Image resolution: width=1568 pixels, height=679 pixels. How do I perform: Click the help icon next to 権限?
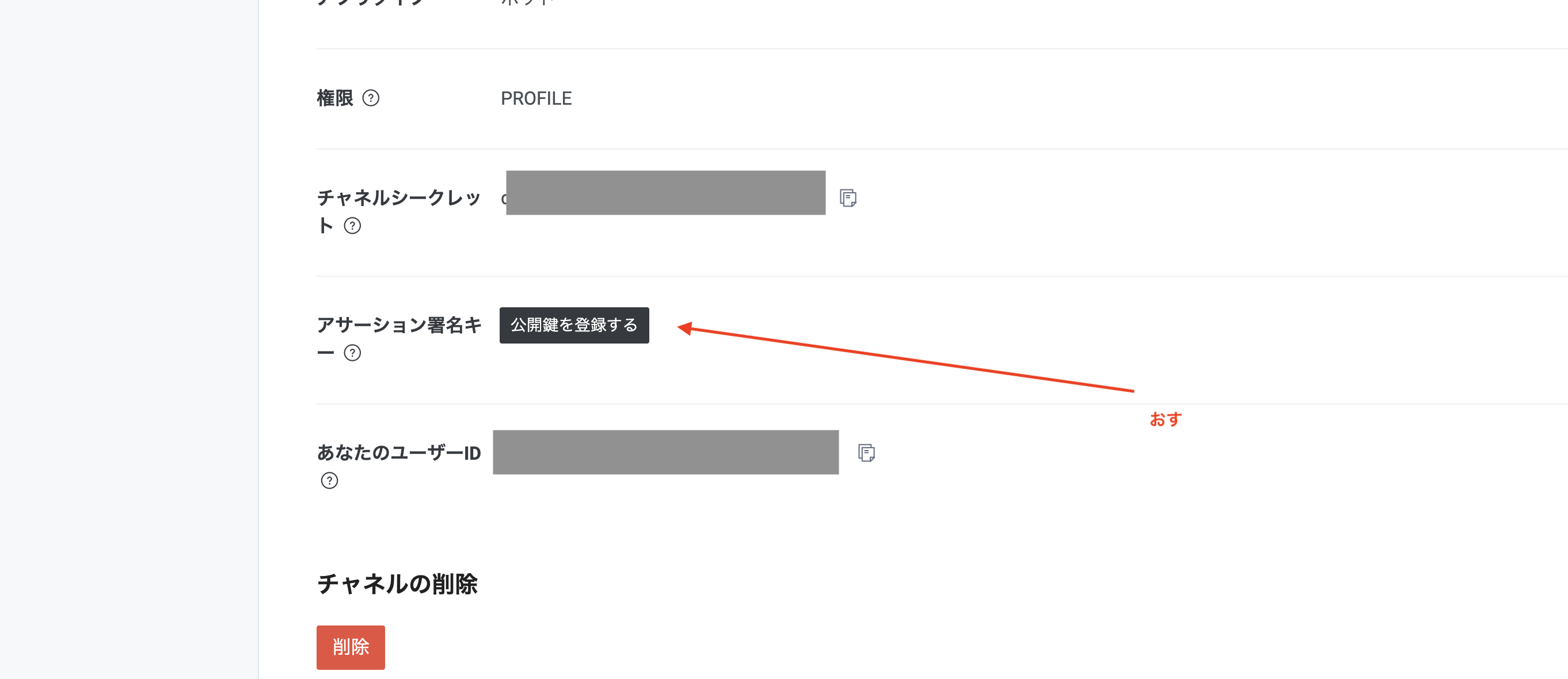click(x=372, y=98)
